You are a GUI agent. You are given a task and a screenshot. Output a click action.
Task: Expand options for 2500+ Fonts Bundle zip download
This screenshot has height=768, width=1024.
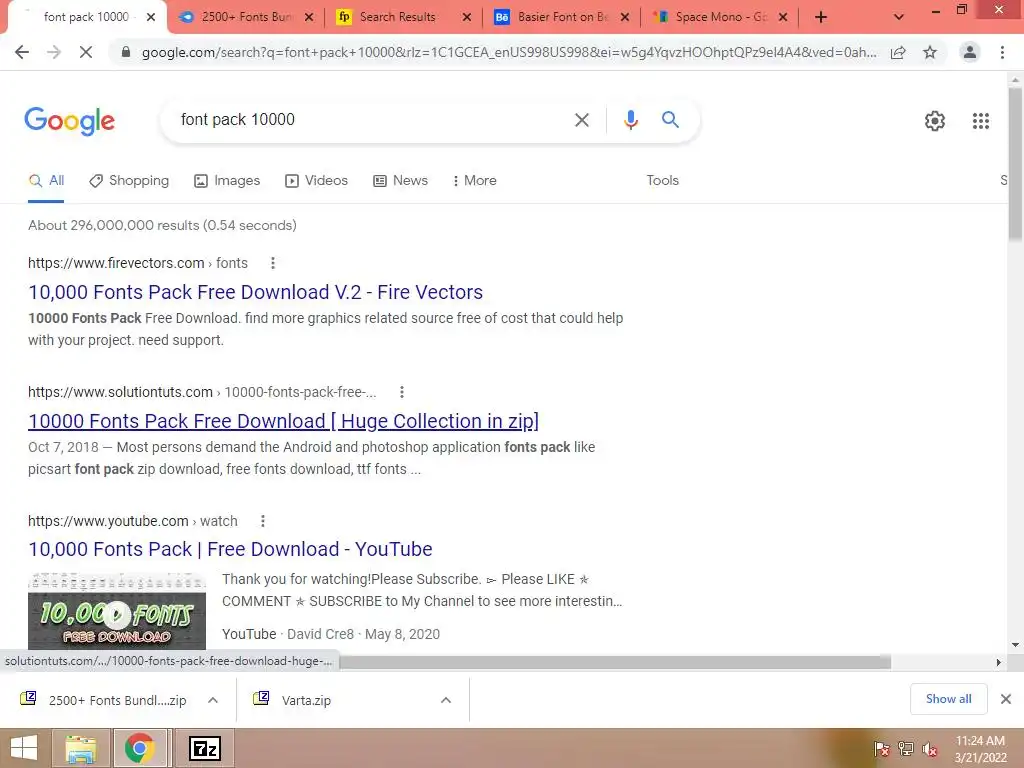213,700
